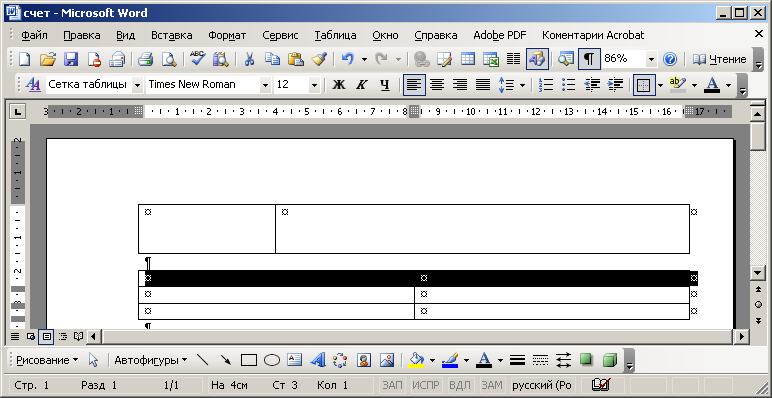Expand line spacing options arrow
The height and width of the screenshot is (398, 772).
pyautogui.click(x=522, y=85)
